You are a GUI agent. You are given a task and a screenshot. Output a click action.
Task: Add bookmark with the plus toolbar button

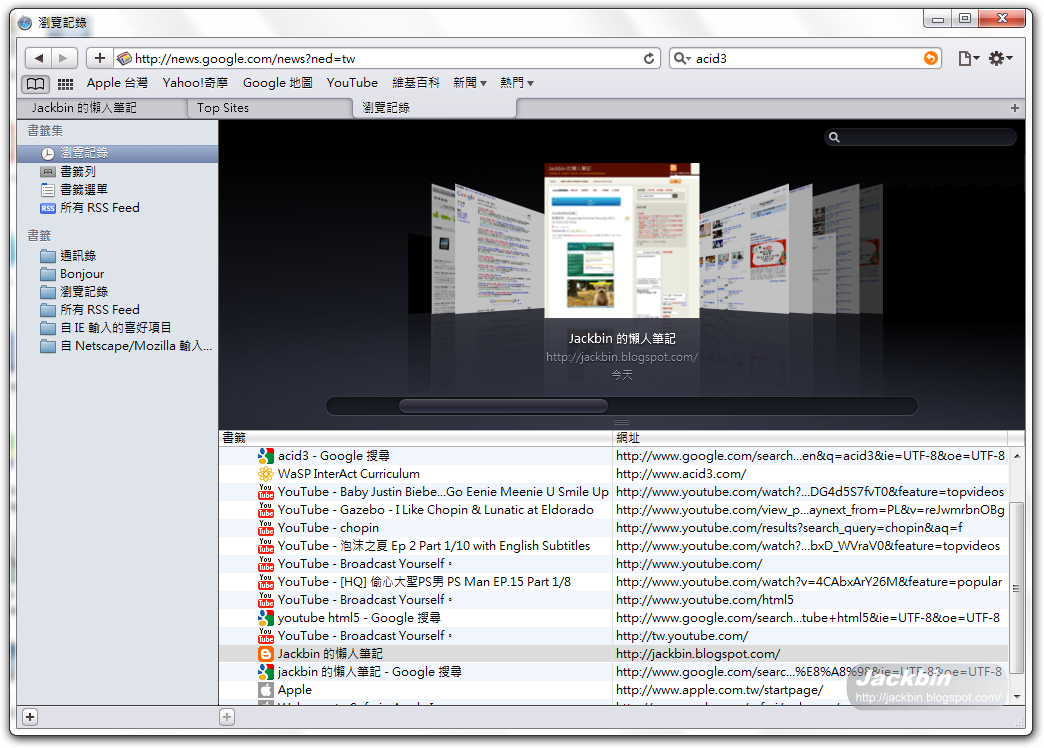[x=100, y=58]
